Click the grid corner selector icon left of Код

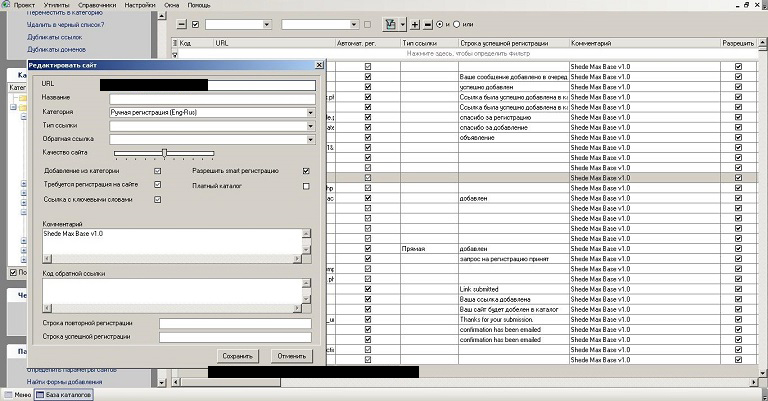[175, 44]
